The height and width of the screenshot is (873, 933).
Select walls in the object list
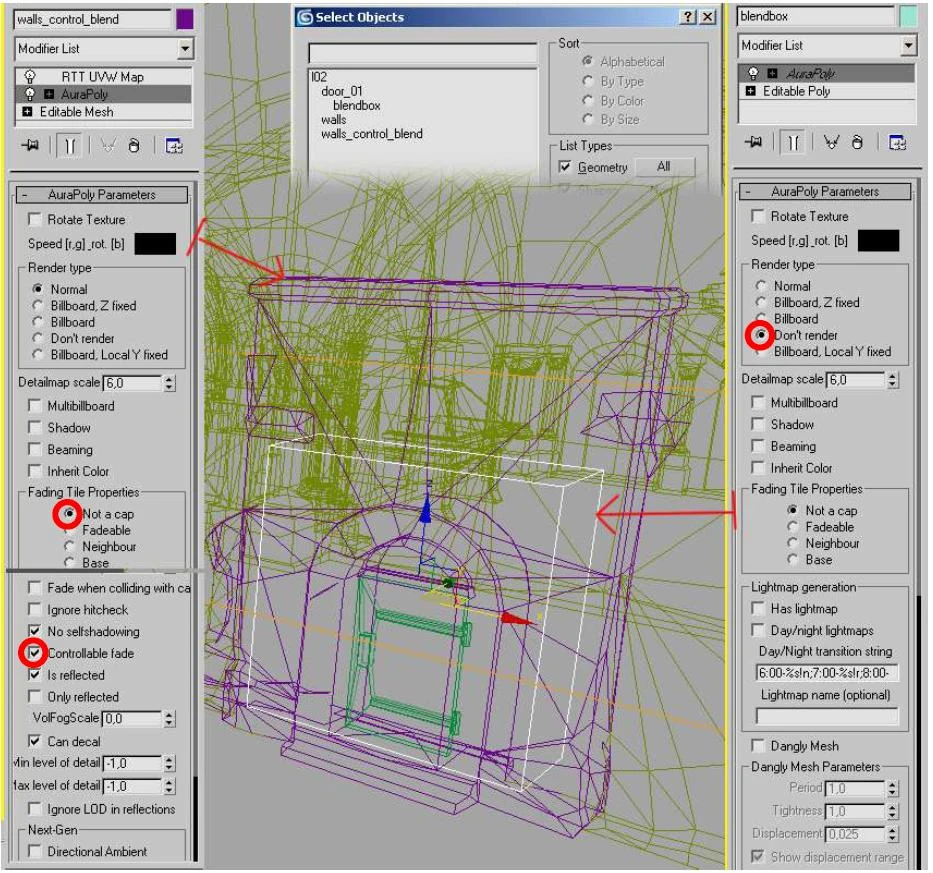tap(333, 120)
